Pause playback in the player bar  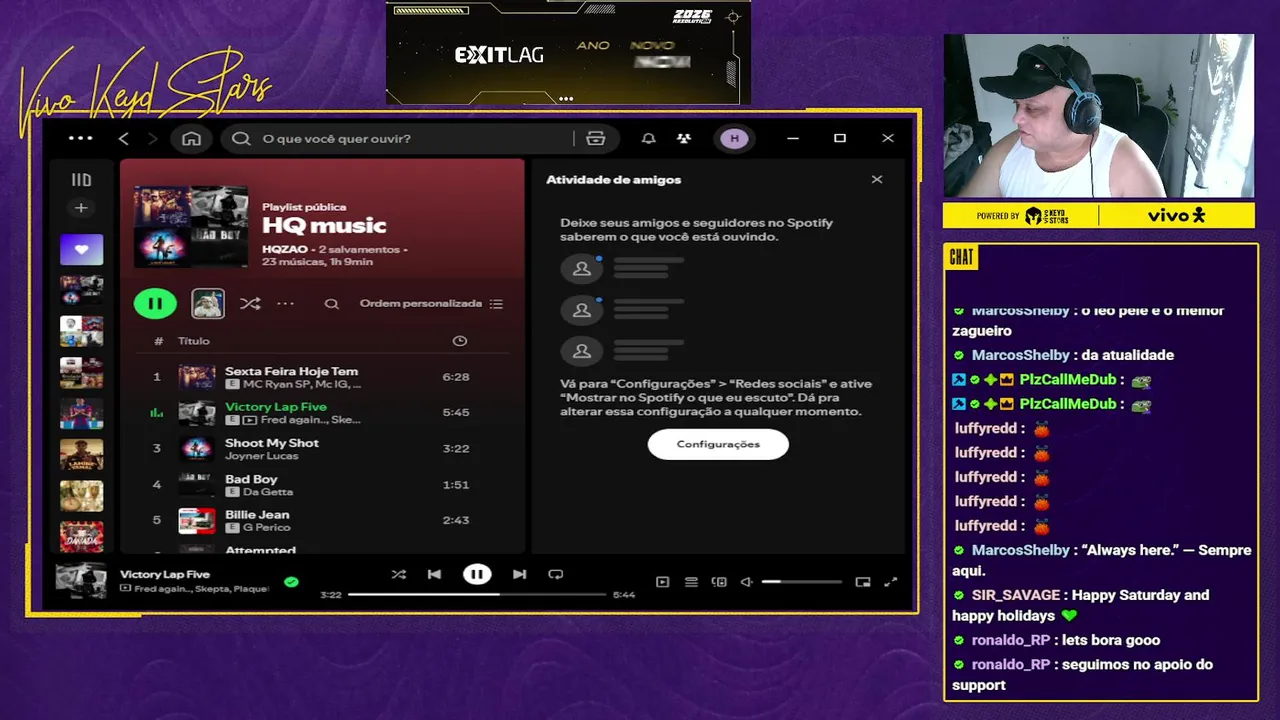[477, 574]
